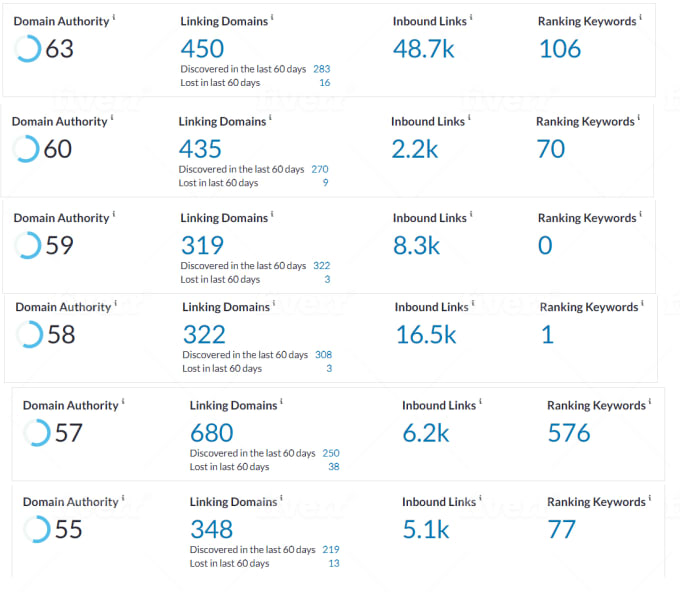The height and width of the screenshot is (592, 680).
Task: Open the 450 Linking Domains number
Action: coord(202,48)
